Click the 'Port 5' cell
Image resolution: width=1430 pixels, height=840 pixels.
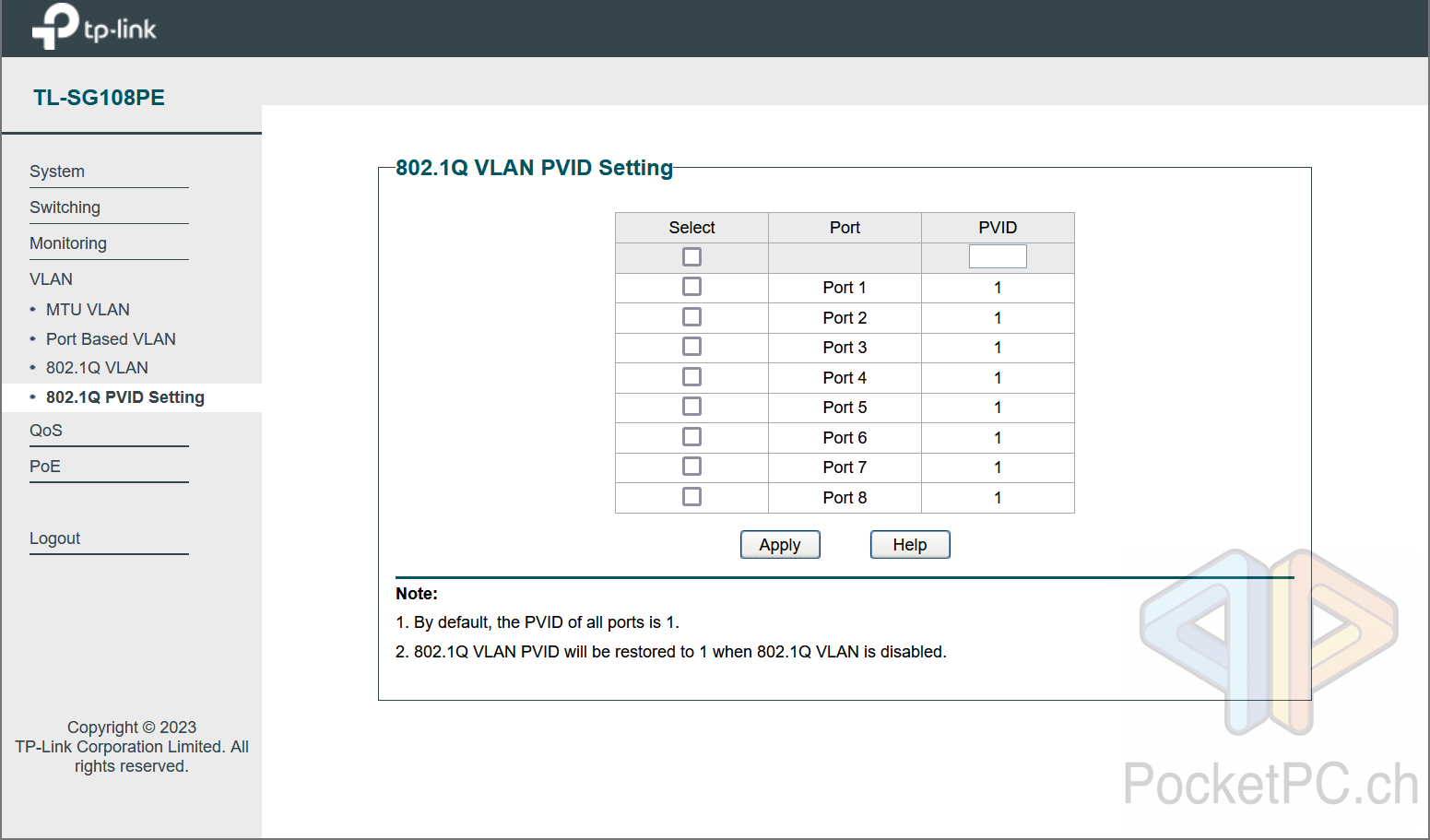(845, 408)
